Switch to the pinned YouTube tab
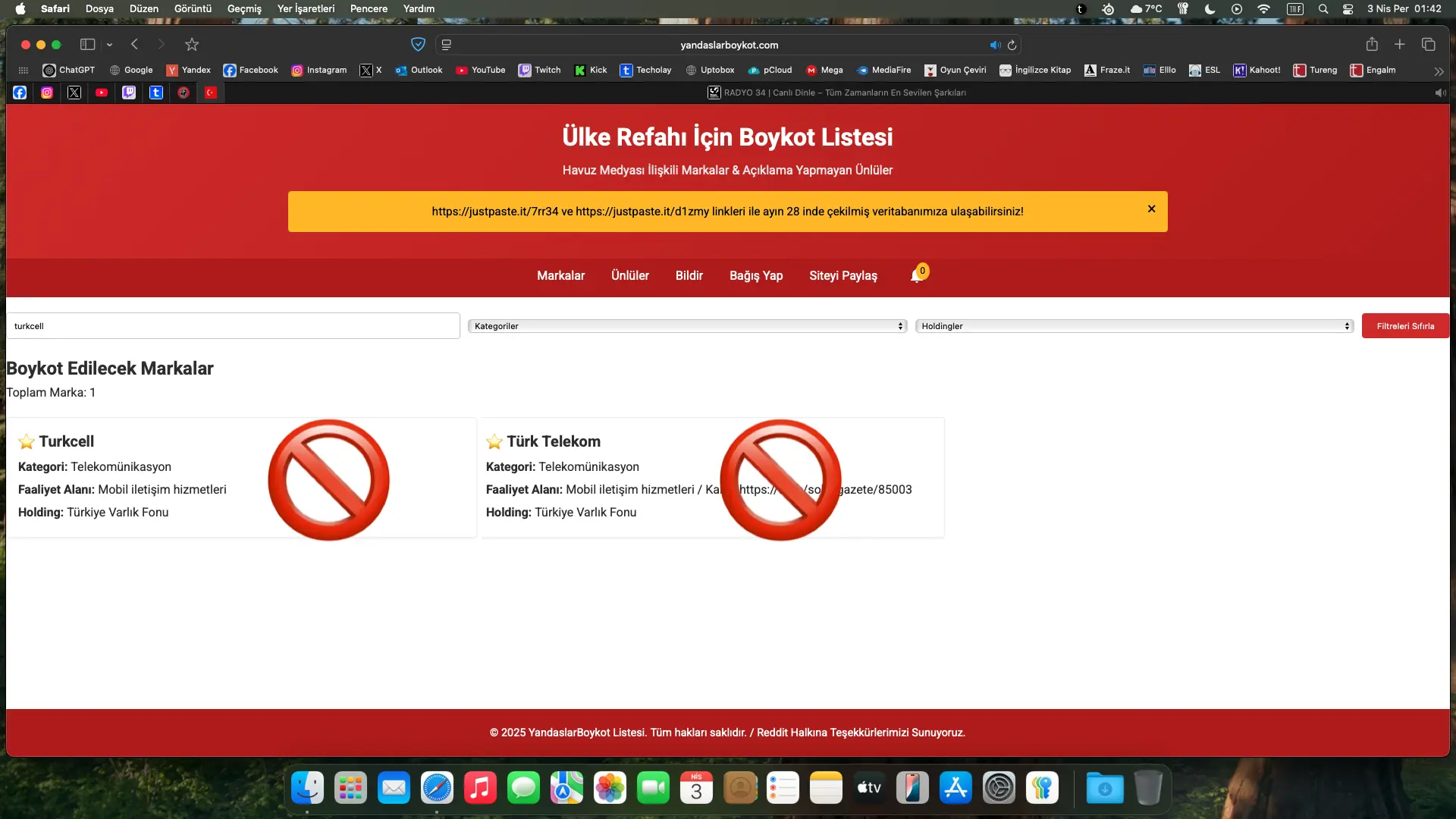The image size is (1456, 819). coord(102,93)
